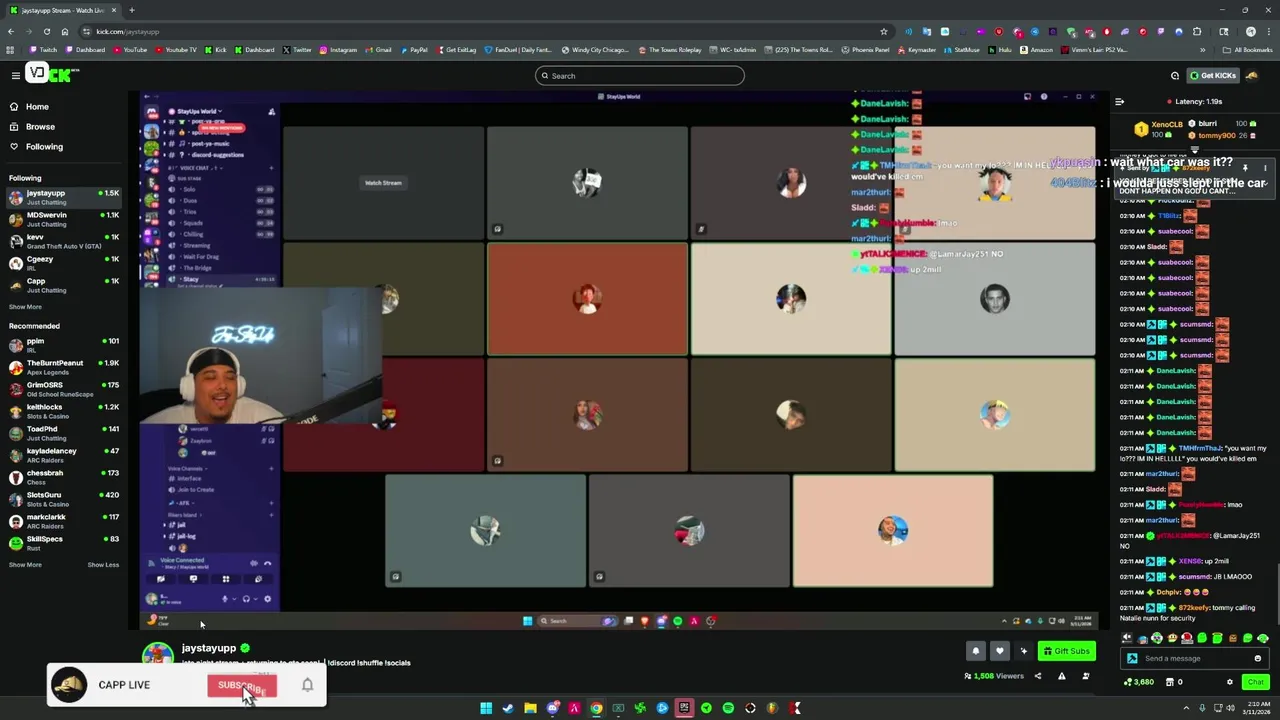Viewport: 1280px width, 720px height.
Task: Open the YouTube bookmark
Action: click(129, 49)
